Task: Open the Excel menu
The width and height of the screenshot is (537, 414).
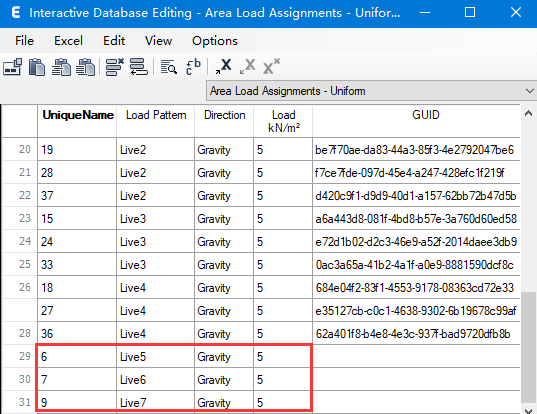Action: (68, 41)
